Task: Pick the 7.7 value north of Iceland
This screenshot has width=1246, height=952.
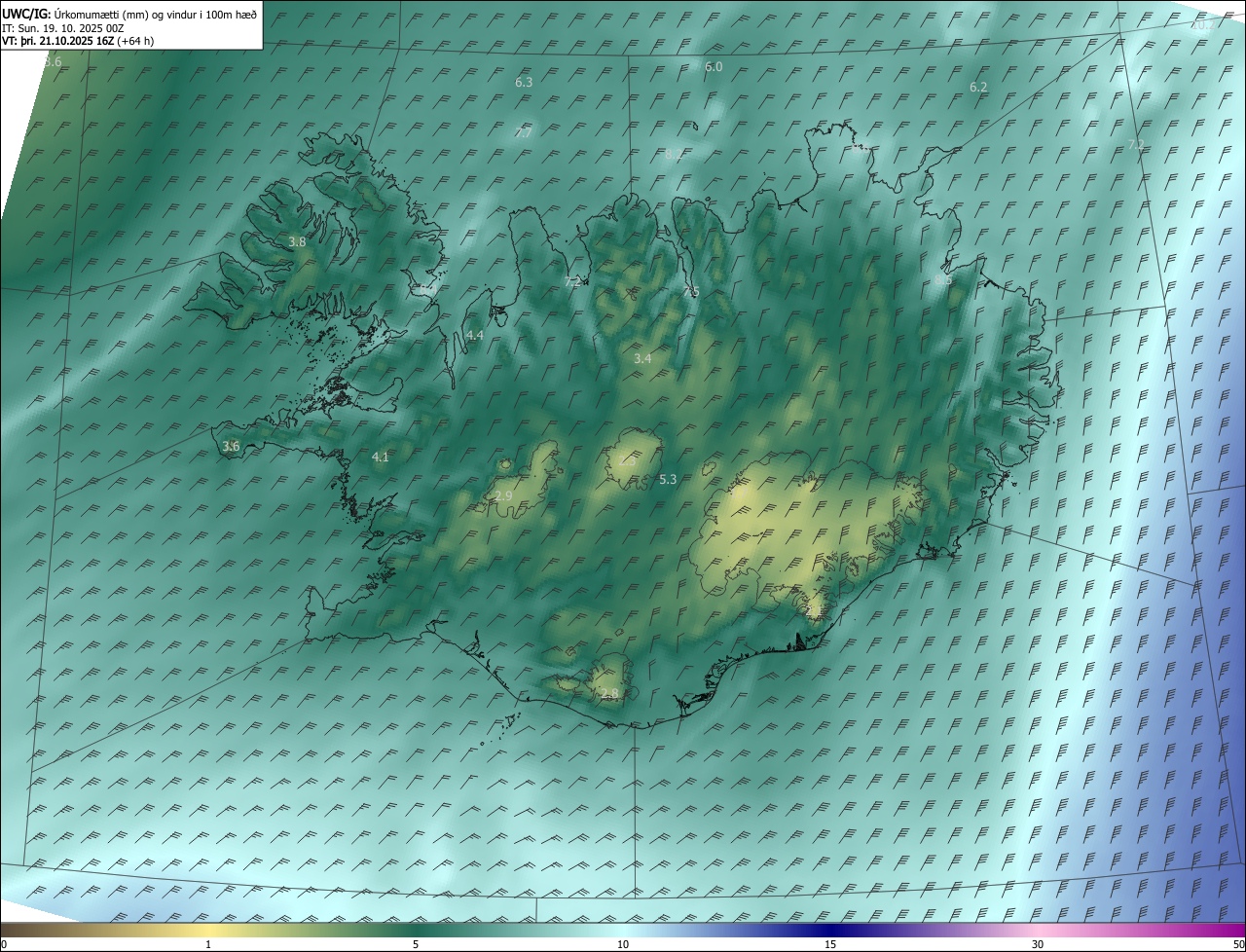Action: click(x=523, y=133)
